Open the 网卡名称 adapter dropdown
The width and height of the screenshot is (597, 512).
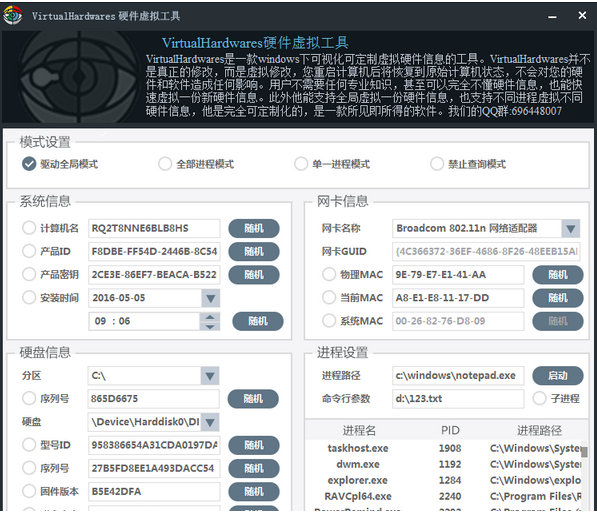(x=570, y=228)
